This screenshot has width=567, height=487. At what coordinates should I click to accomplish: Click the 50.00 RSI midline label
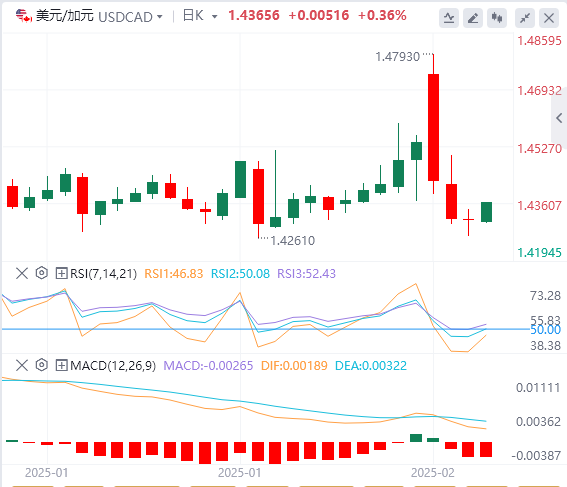[545, 330]
